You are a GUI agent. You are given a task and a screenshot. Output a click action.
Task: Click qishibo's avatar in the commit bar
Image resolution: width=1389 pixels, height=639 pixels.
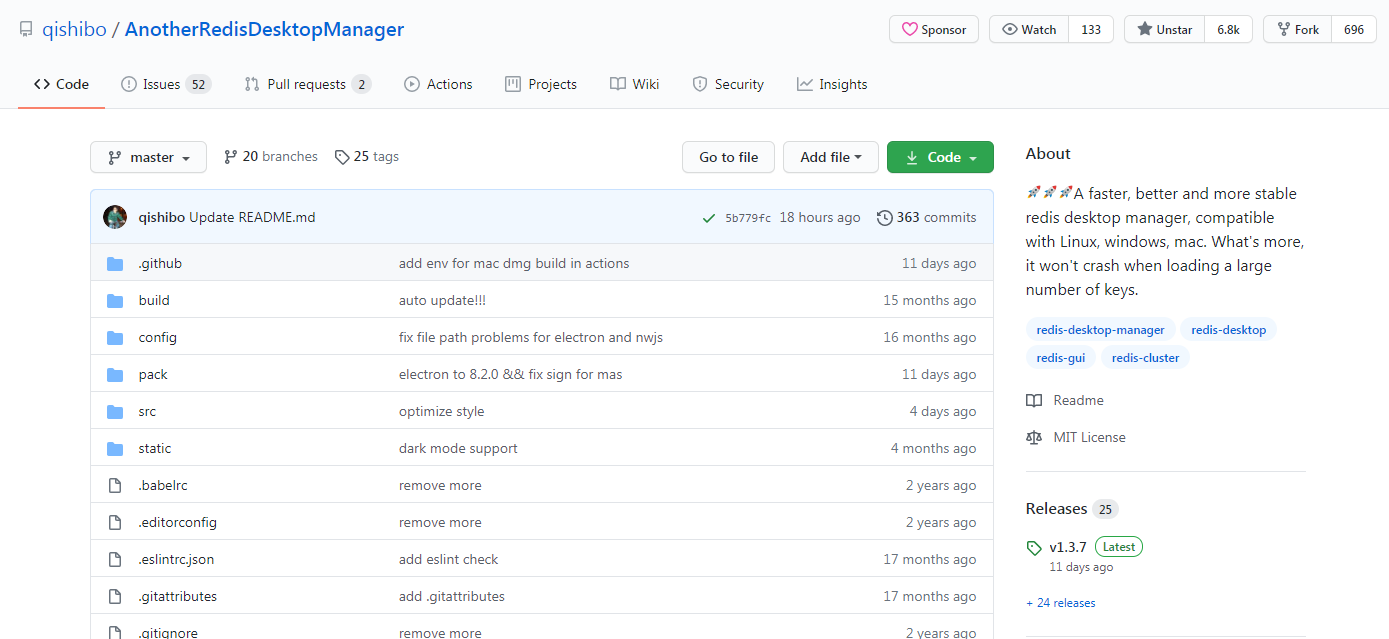pos(115,217)
